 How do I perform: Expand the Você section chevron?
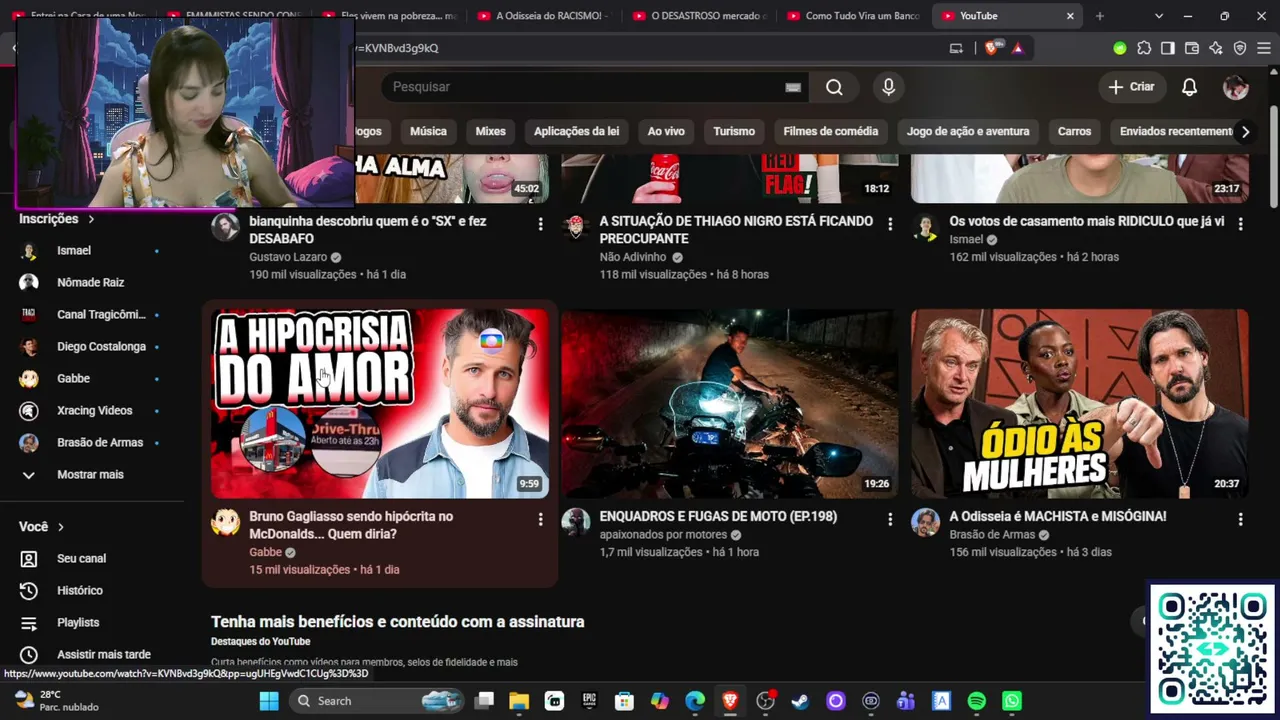click(61, 527)
